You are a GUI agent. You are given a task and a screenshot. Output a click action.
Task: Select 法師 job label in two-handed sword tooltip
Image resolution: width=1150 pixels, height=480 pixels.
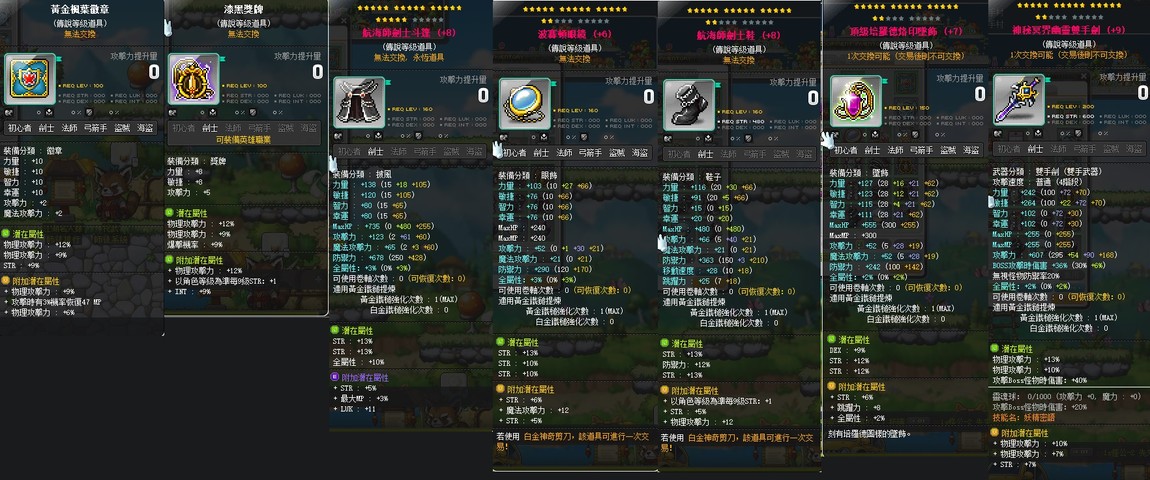pos(1058,148)
